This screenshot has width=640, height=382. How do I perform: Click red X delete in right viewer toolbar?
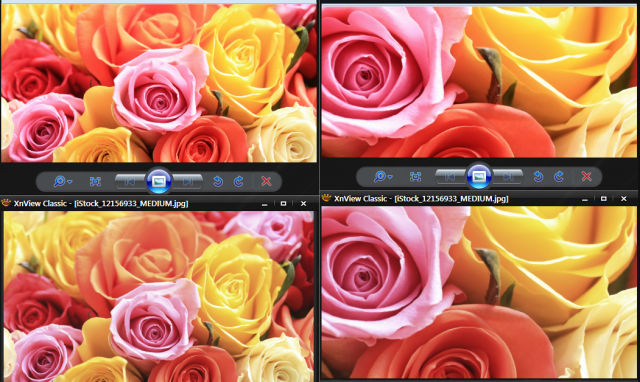pos(587,176)
